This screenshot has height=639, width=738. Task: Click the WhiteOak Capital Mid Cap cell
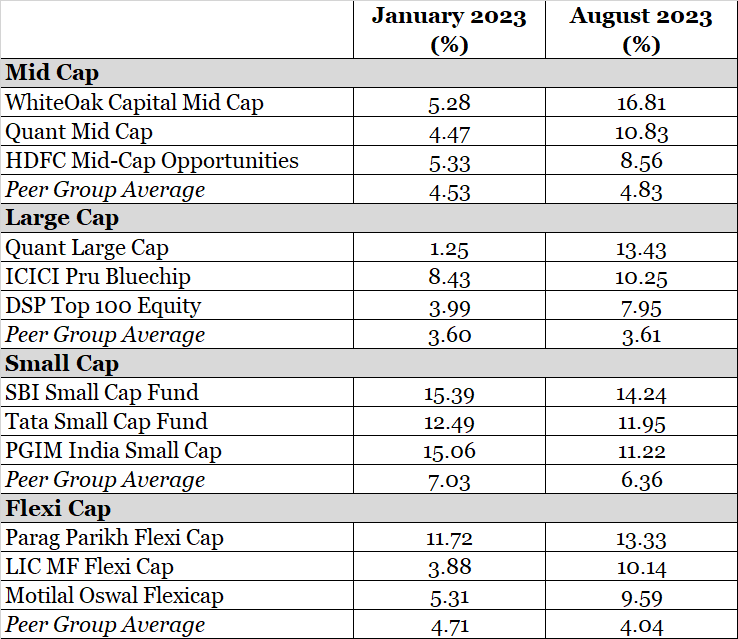click(135, 102)
